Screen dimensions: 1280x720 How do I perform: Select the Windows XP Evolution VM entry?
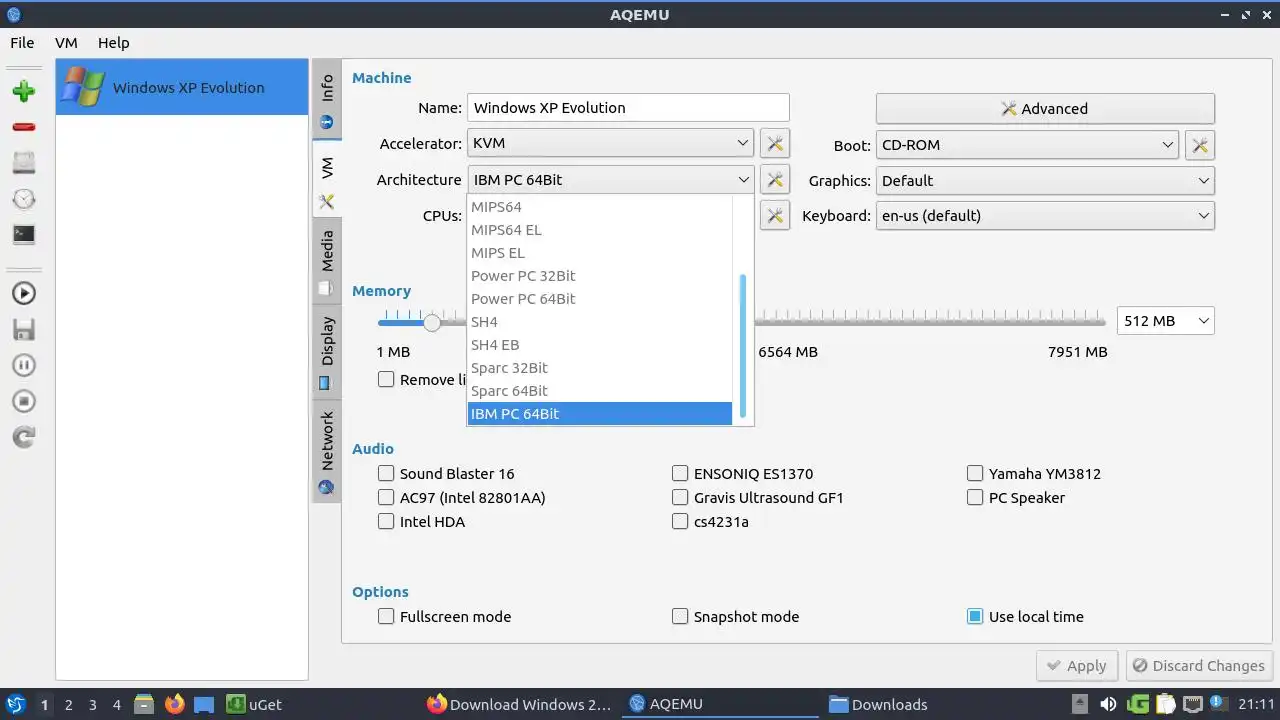click(x=182, y=87)
